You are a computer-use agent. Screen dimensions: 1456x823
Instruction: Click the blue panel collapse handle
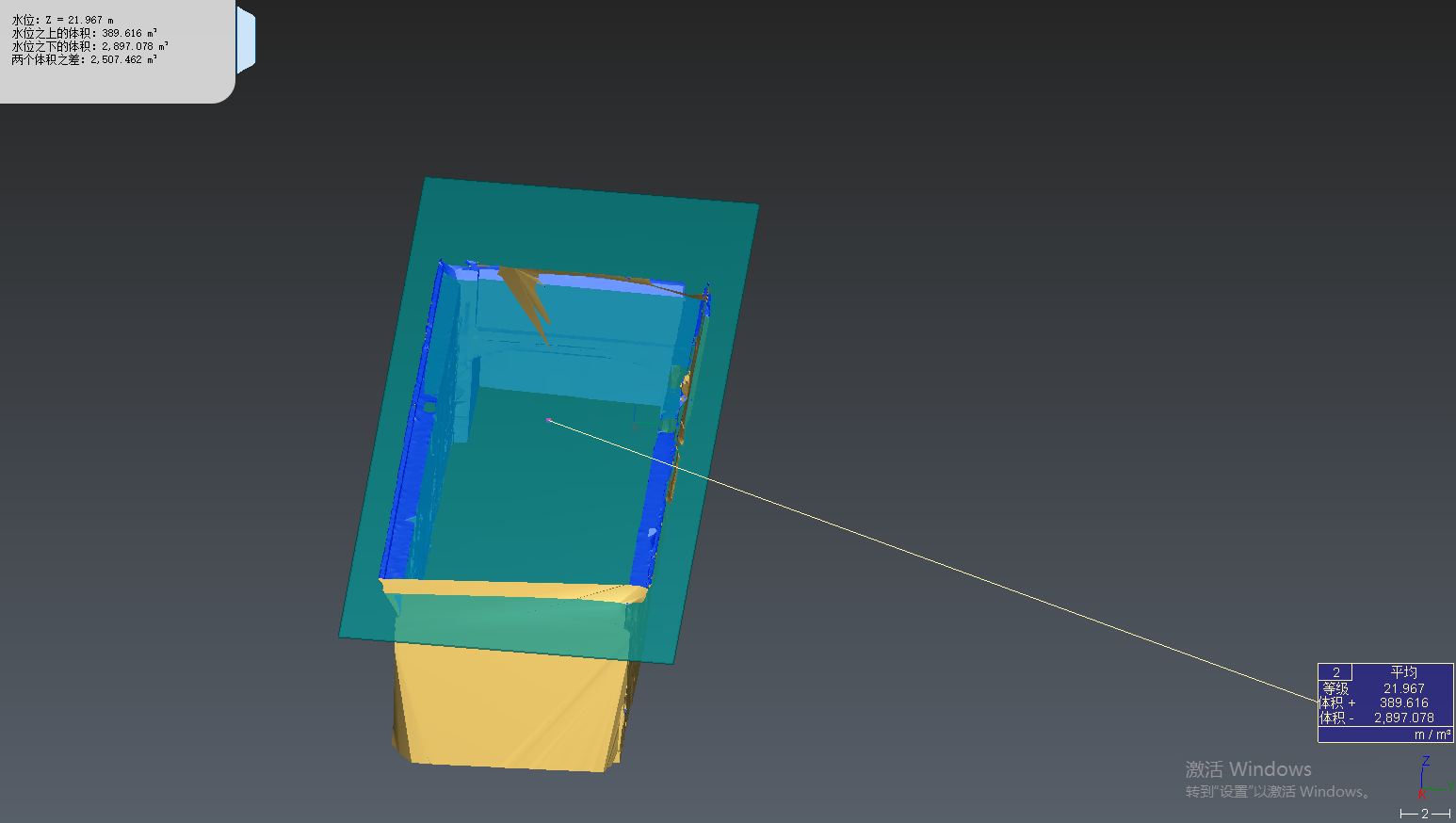coord(246,40)
